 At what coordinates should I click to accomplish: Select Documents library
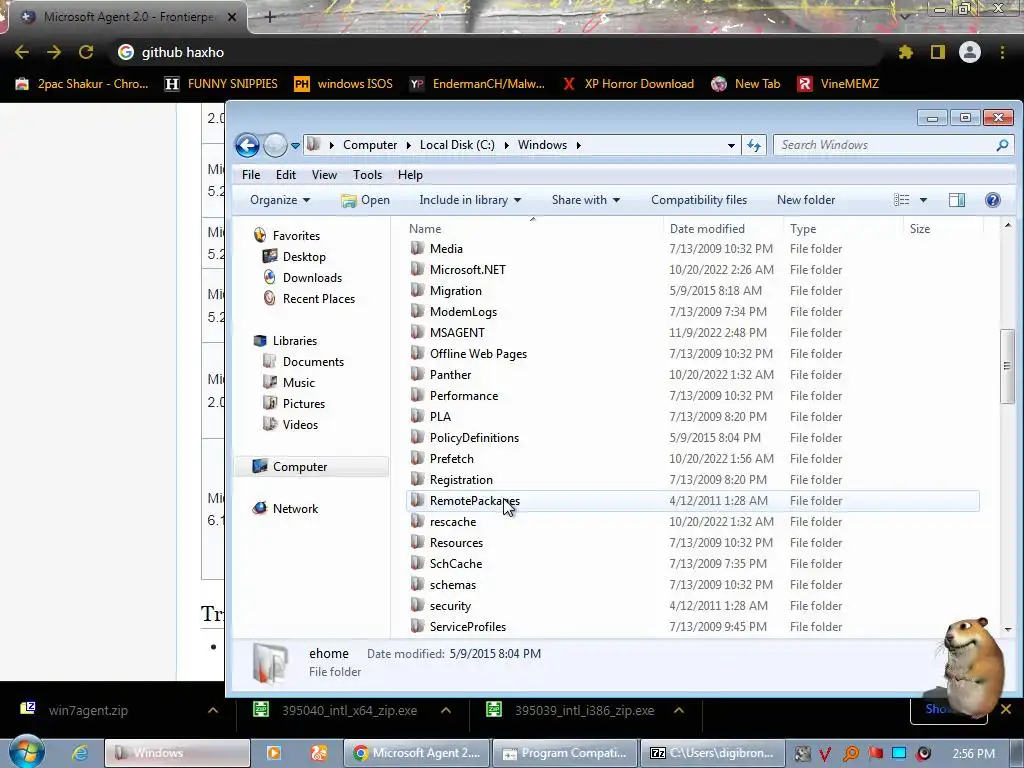[313, 362]
